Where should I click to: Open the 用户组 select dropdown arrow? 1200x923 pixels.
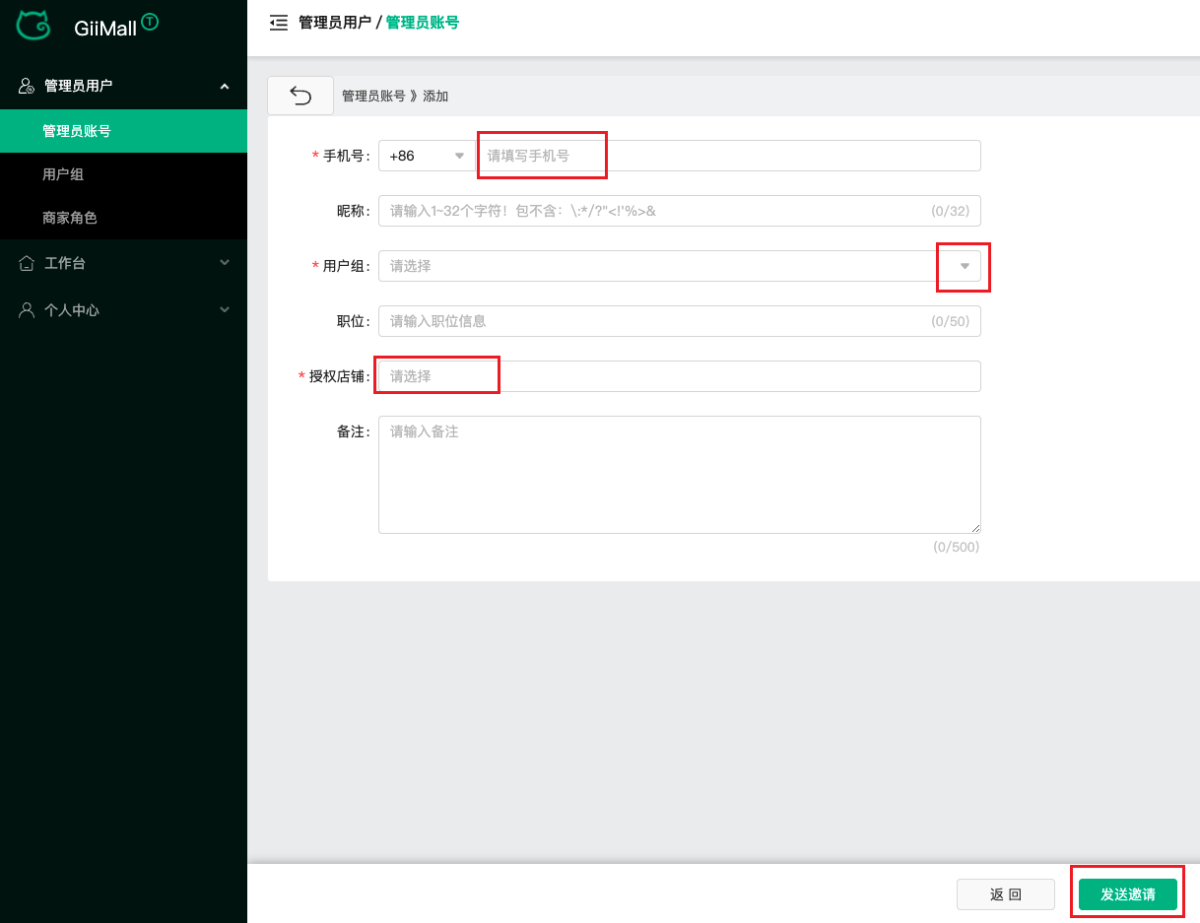[964, 266]
